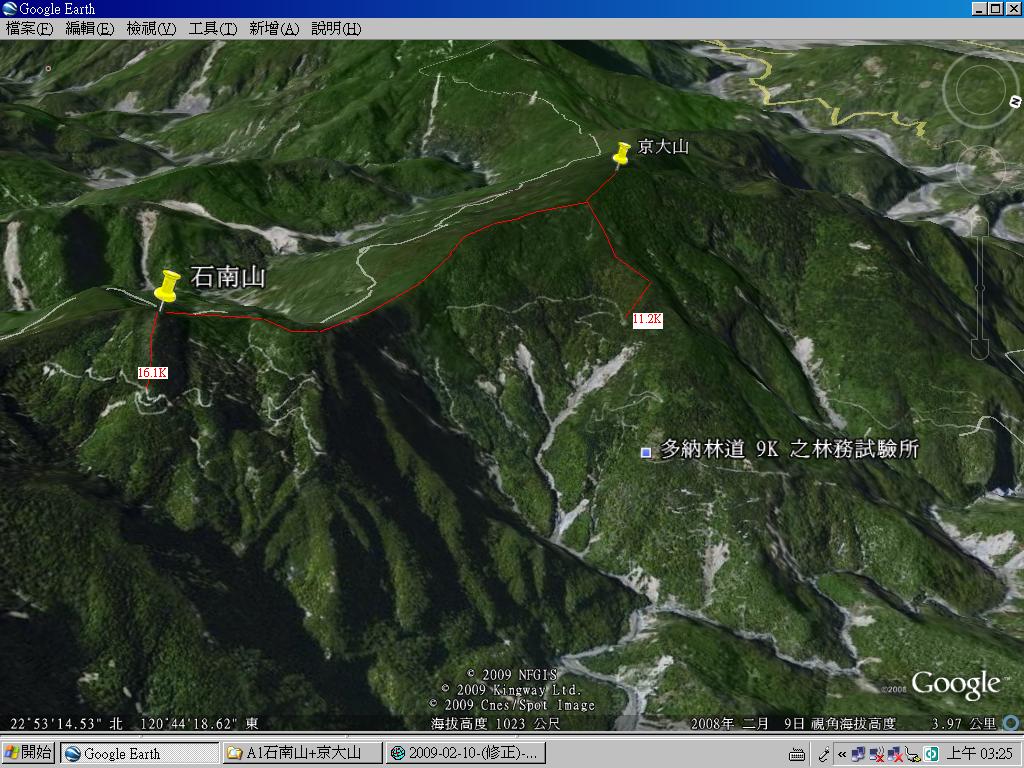This screenshot has width=1024, height=768.
Task: Click the 多納林道 9K square placemark icon
Action: (x=646, y=452)
